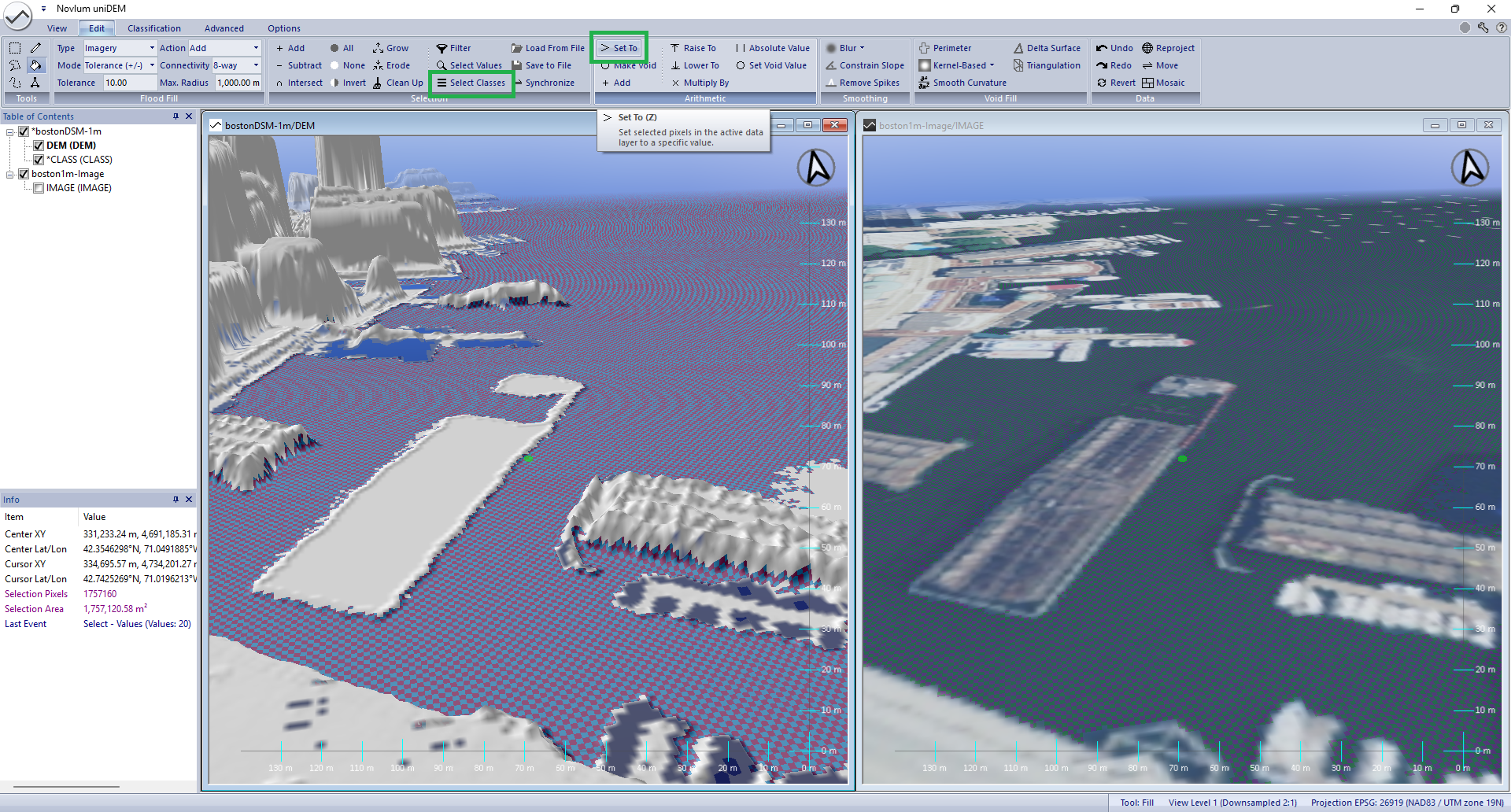Click Triangulation void fill

click(1047, 65)
